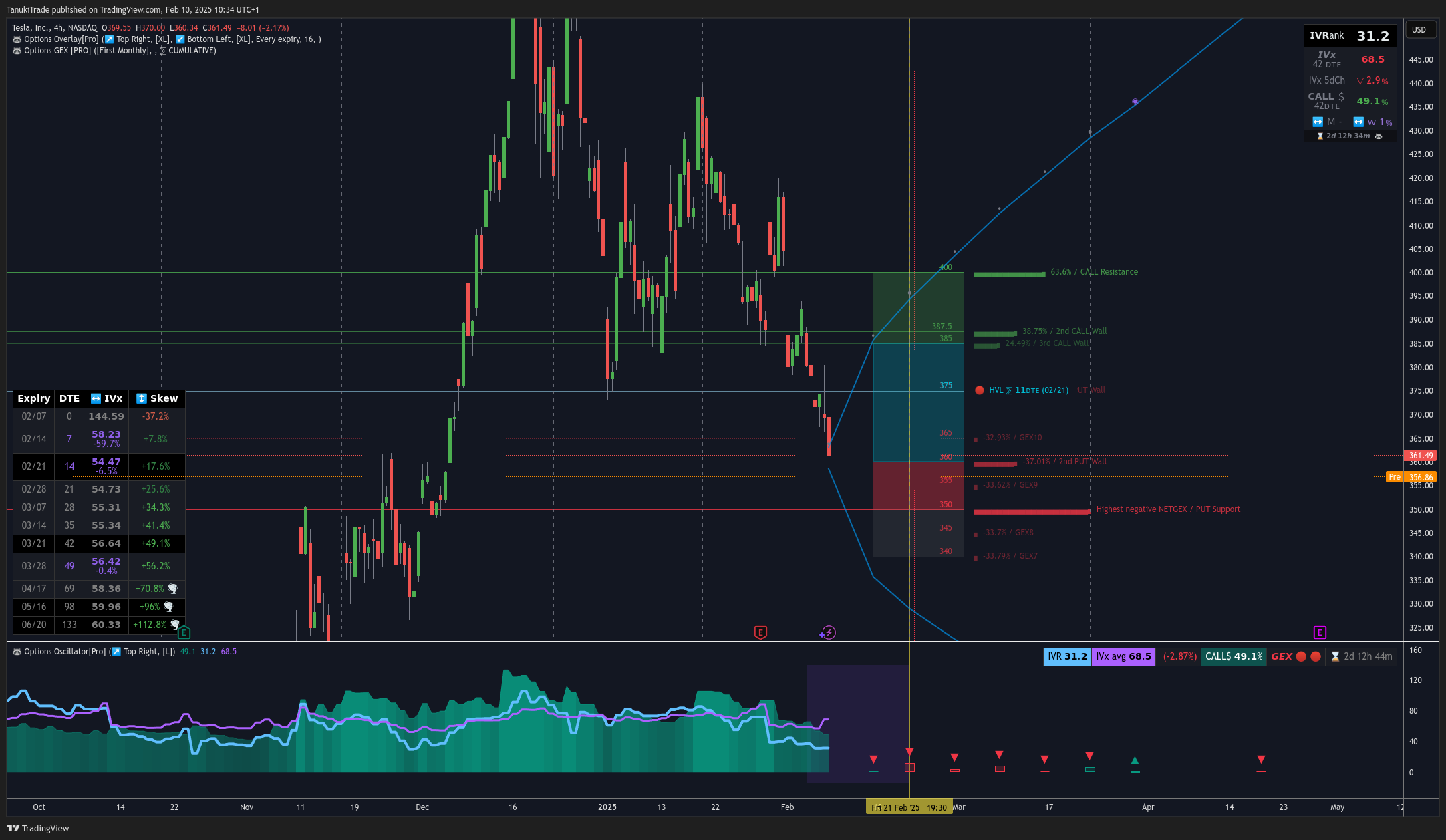Click the HVL 11DTE (02/21) label

pyautogui.click(x=1029, y=390)
